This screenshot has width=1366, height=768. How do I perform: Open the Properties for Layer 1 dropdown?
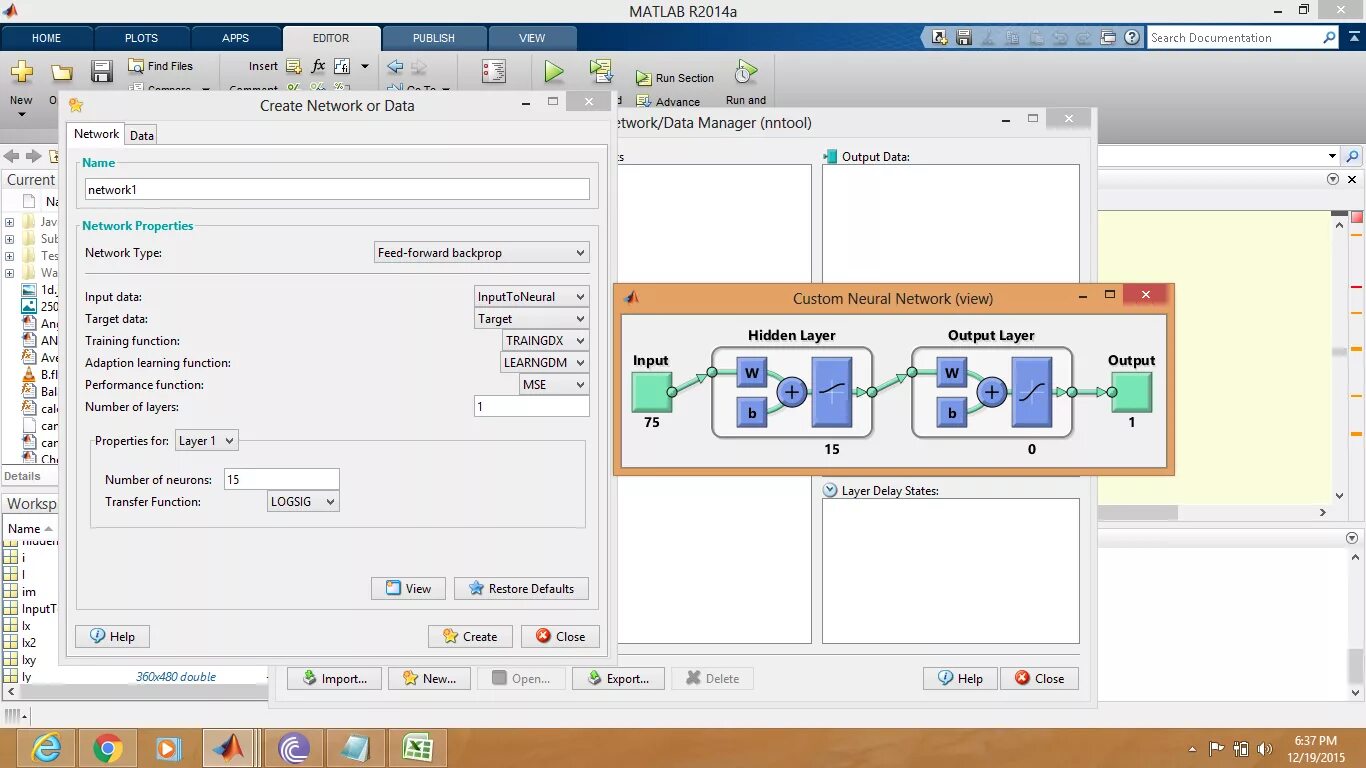206,440
